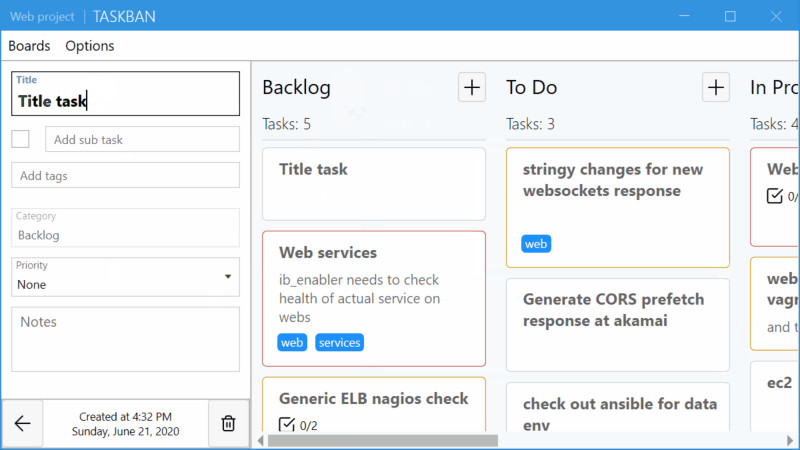The width and height of the screenshot is (800, 450).
Task: Open the Web services card
Action: 374,298
